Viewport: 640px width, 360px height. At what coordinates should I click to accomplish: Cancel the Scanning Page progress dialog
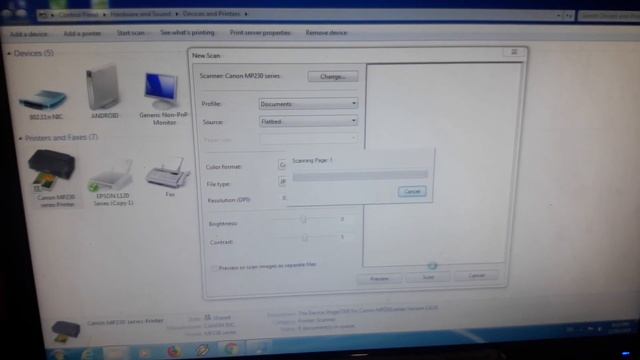[x=412, y=191]
